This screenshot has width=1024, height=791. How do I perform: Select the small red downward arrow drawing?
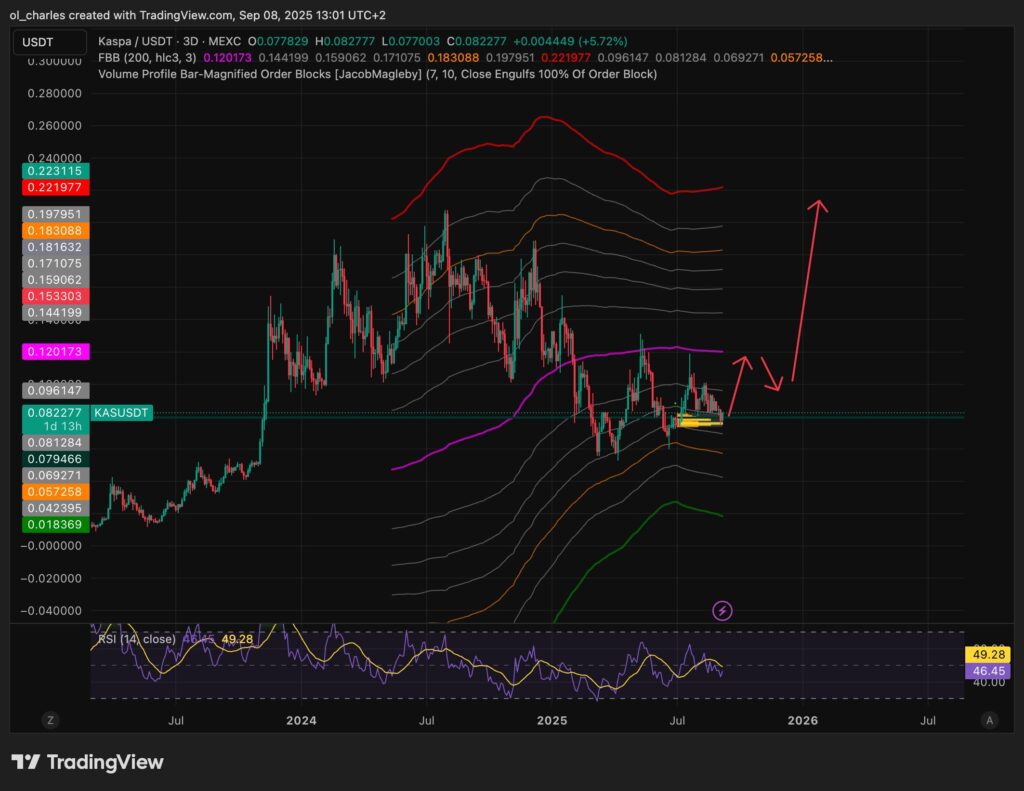[771, 375]
